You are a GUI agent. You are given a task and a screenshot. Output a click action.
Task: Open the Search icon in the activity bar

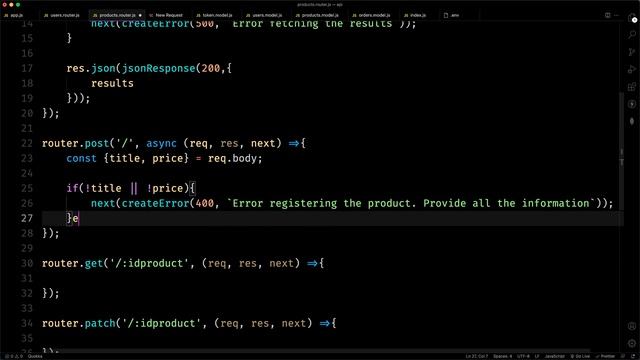point(632,35)
